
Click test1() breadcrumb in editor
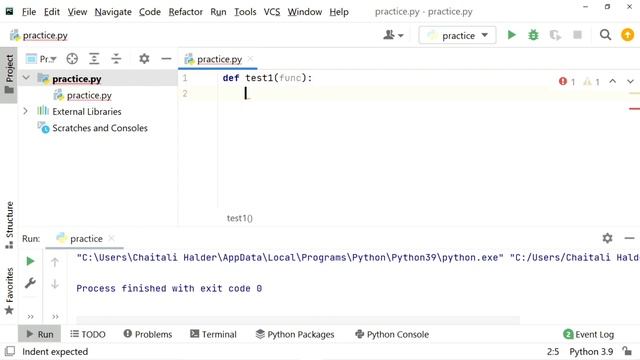point(240,218)
